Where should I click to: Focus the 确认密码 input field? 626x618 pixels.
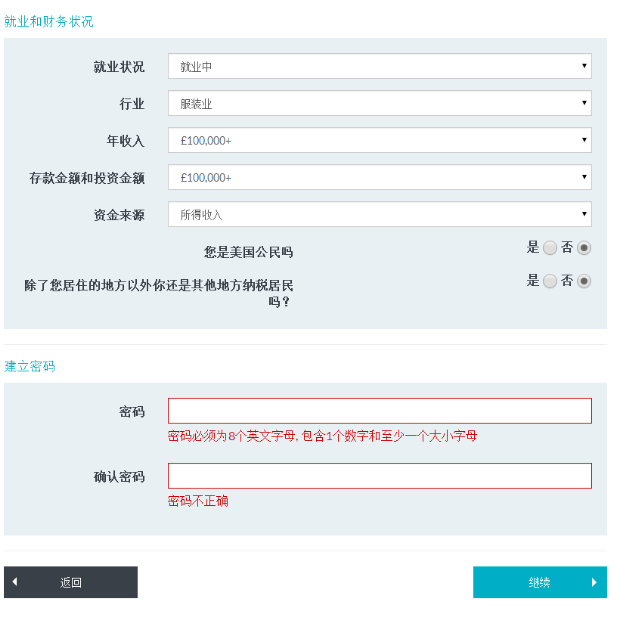379,476
